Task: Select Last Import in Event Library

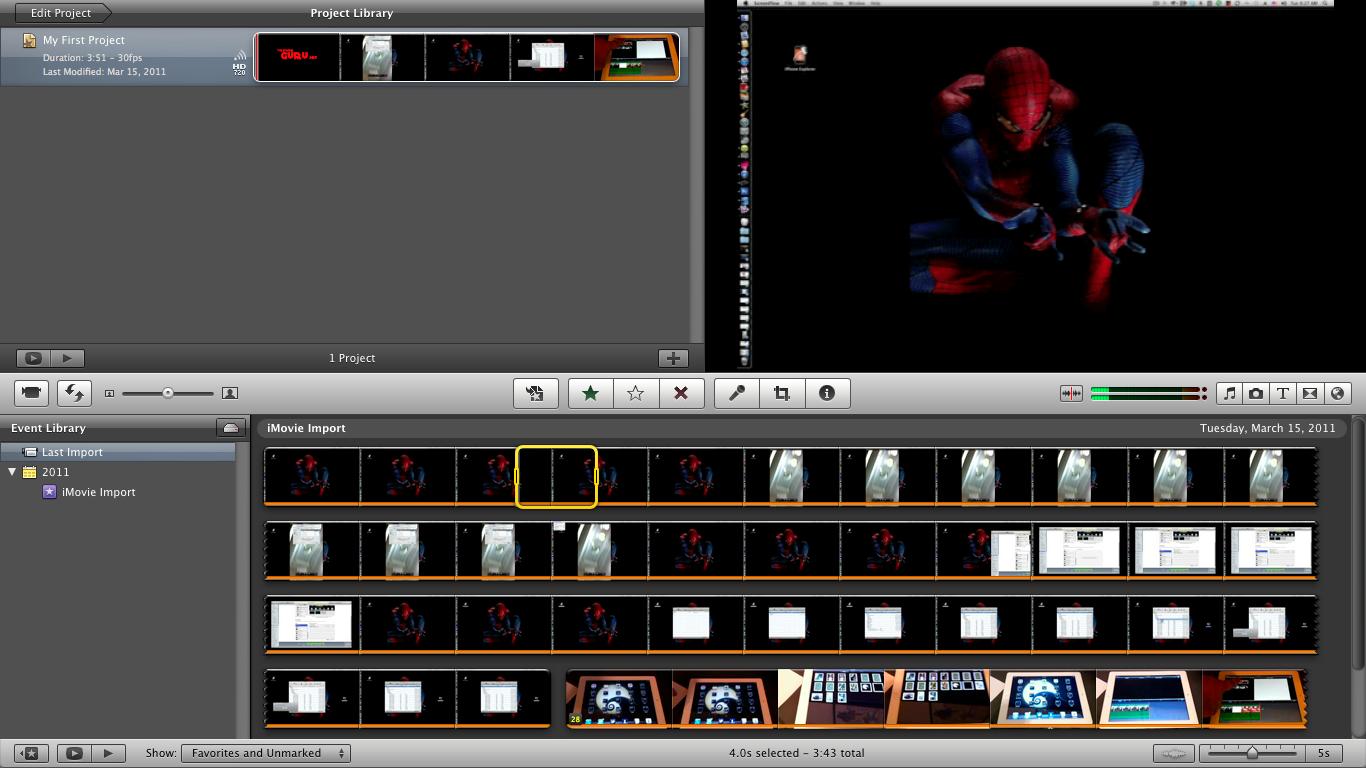Action: click(117, 452)
